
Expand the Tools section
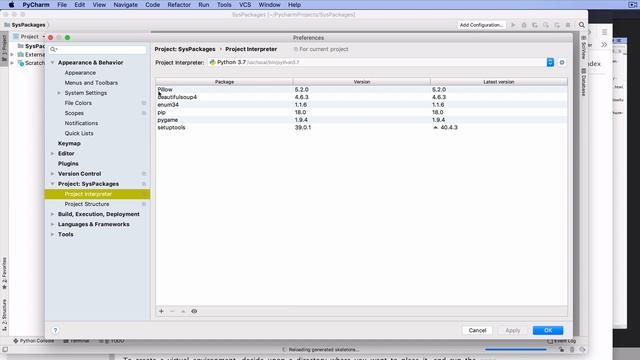click(53, 235)
